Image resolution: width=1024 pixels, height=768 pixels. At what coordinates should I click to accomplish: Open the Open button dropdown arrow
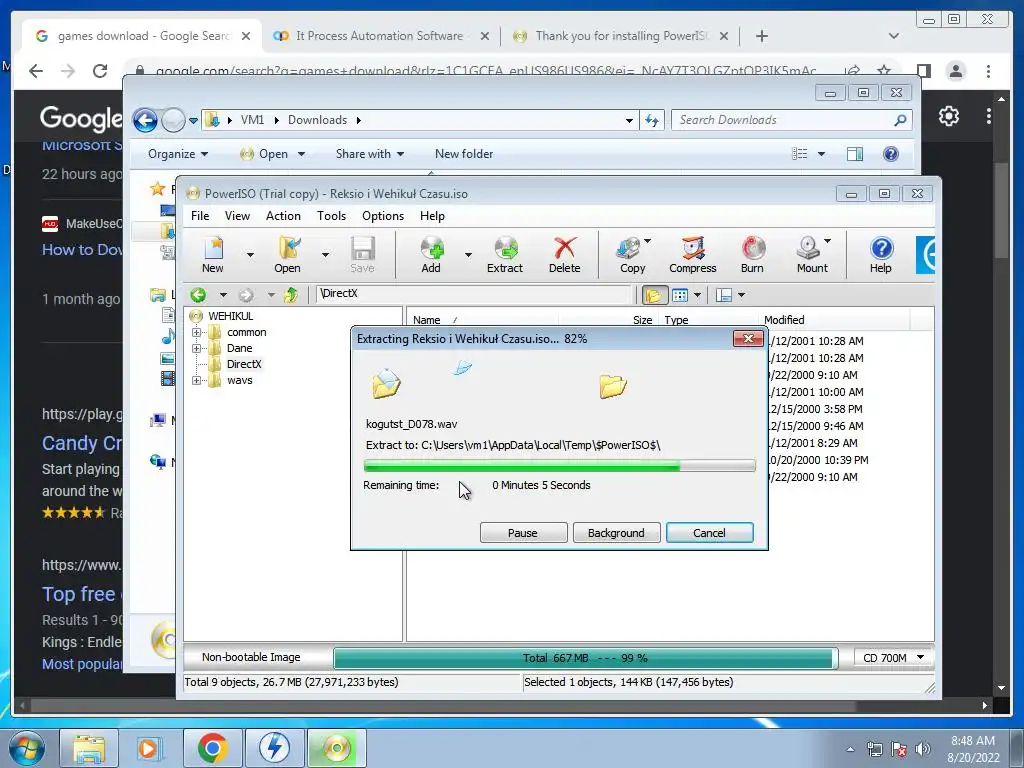coord(325,255)
